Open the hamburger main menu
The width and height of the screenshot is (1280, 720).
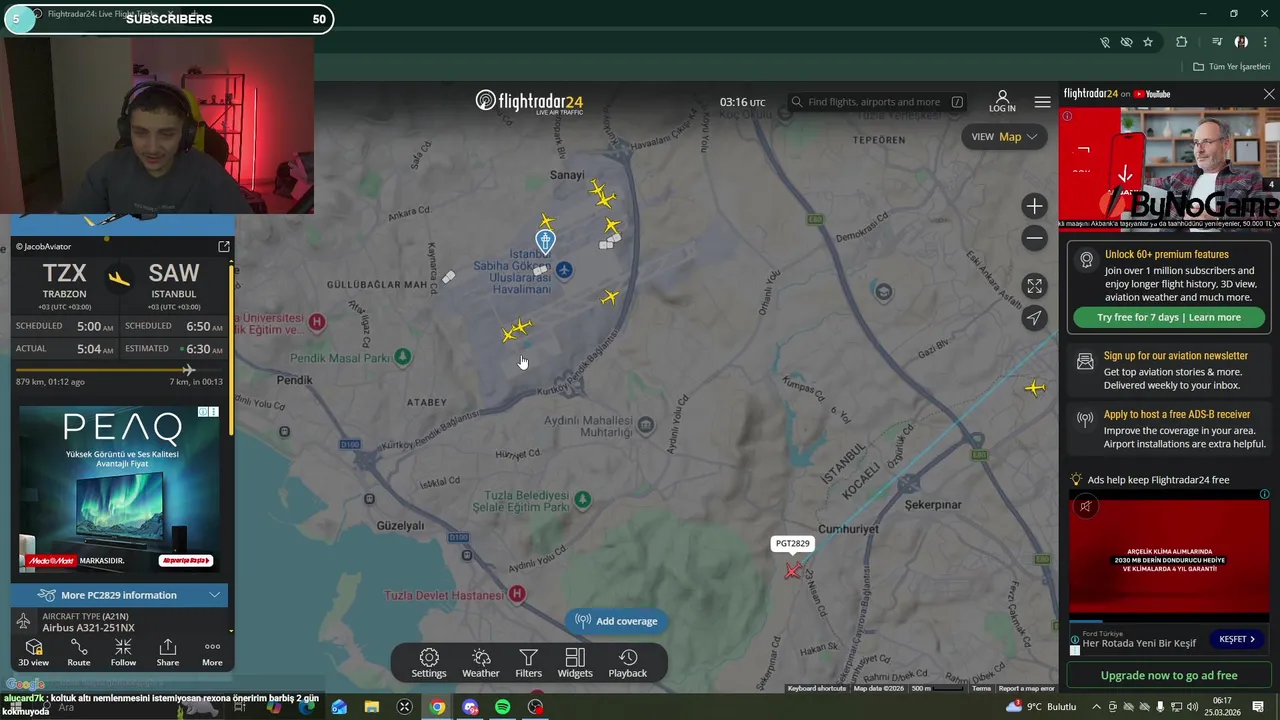[x=1042, y=102]
